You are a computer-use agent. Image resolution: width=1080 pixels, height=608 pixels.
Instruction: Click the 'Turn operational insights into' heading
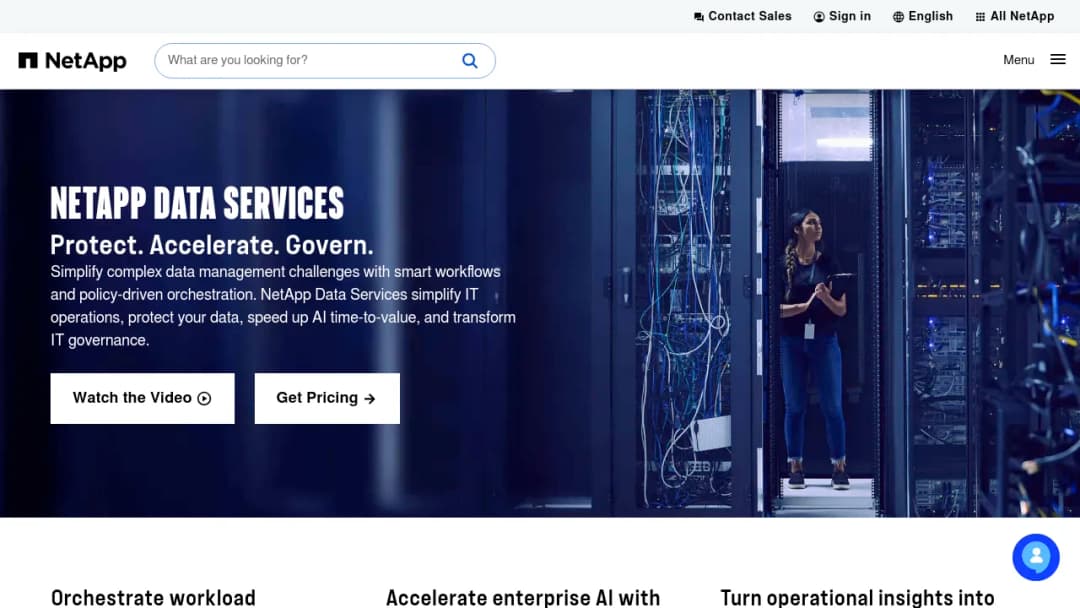[858, 598]
